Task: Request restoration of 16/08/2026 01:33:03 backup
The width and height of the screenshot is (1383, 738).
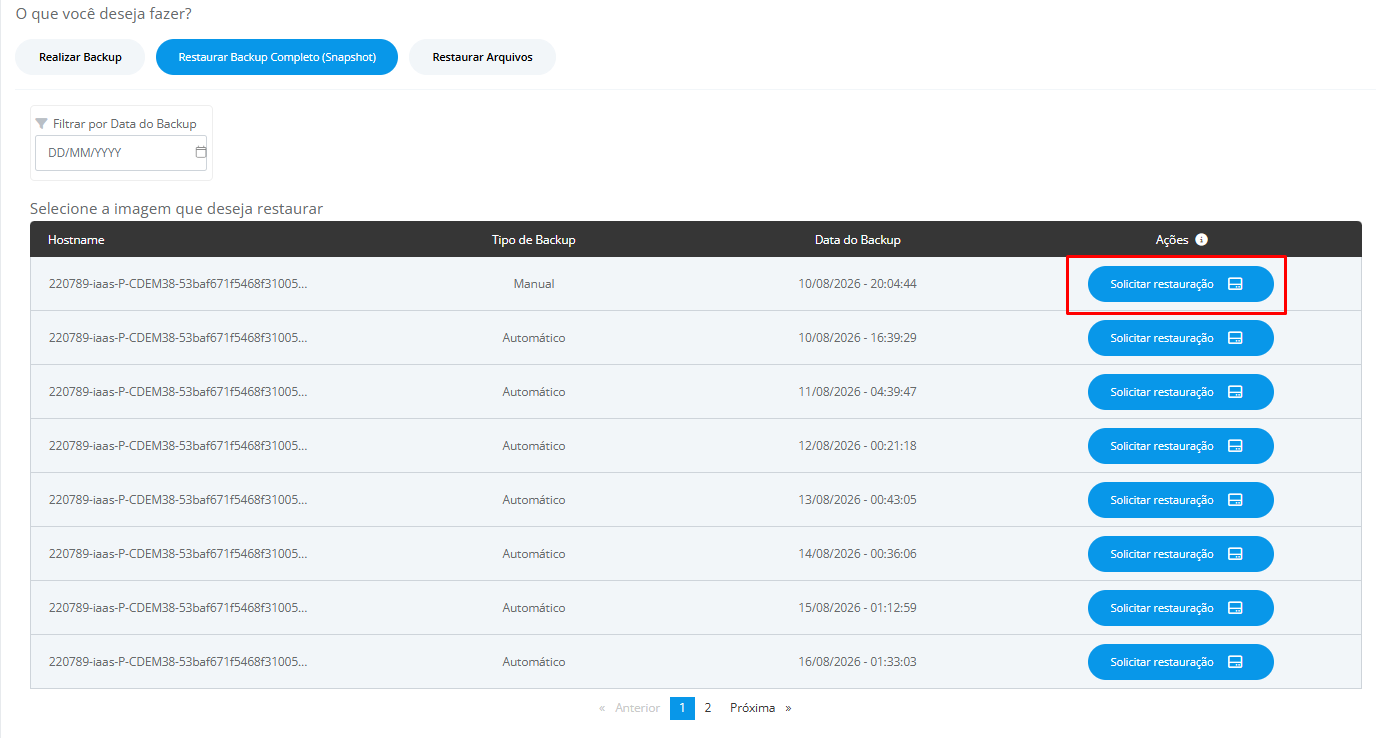Action: point(1181,662)
